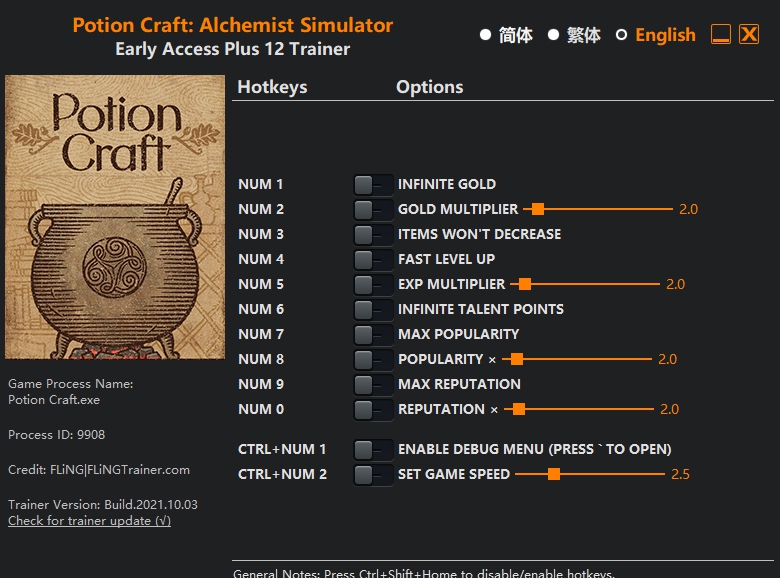Toggle the Fast Level Up switch

tap(373, 259)
